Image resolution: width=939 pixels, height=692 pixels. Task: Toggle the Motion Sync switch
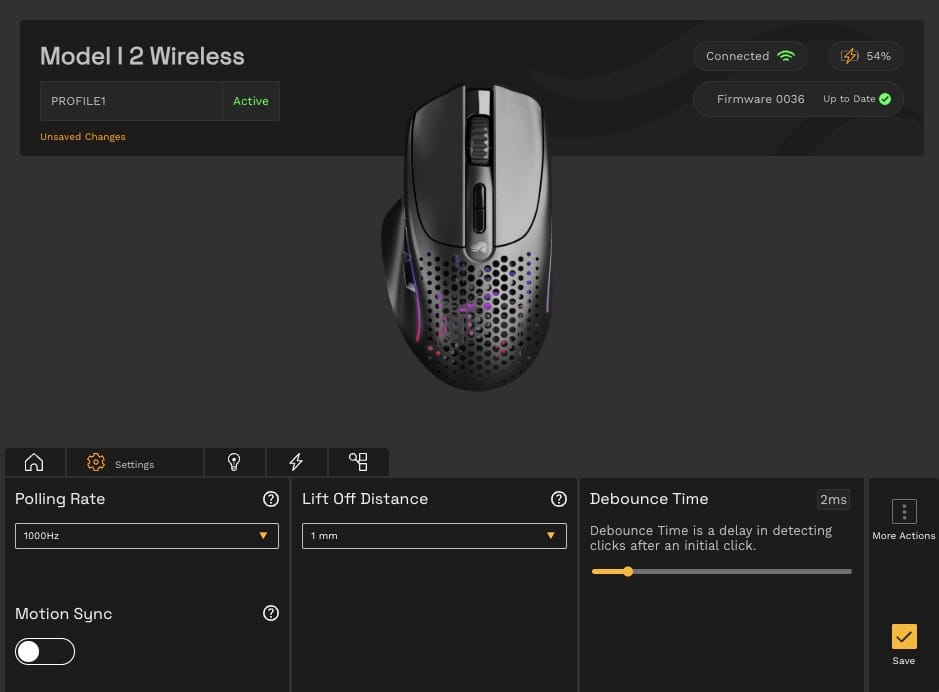[x=45, y=652]
